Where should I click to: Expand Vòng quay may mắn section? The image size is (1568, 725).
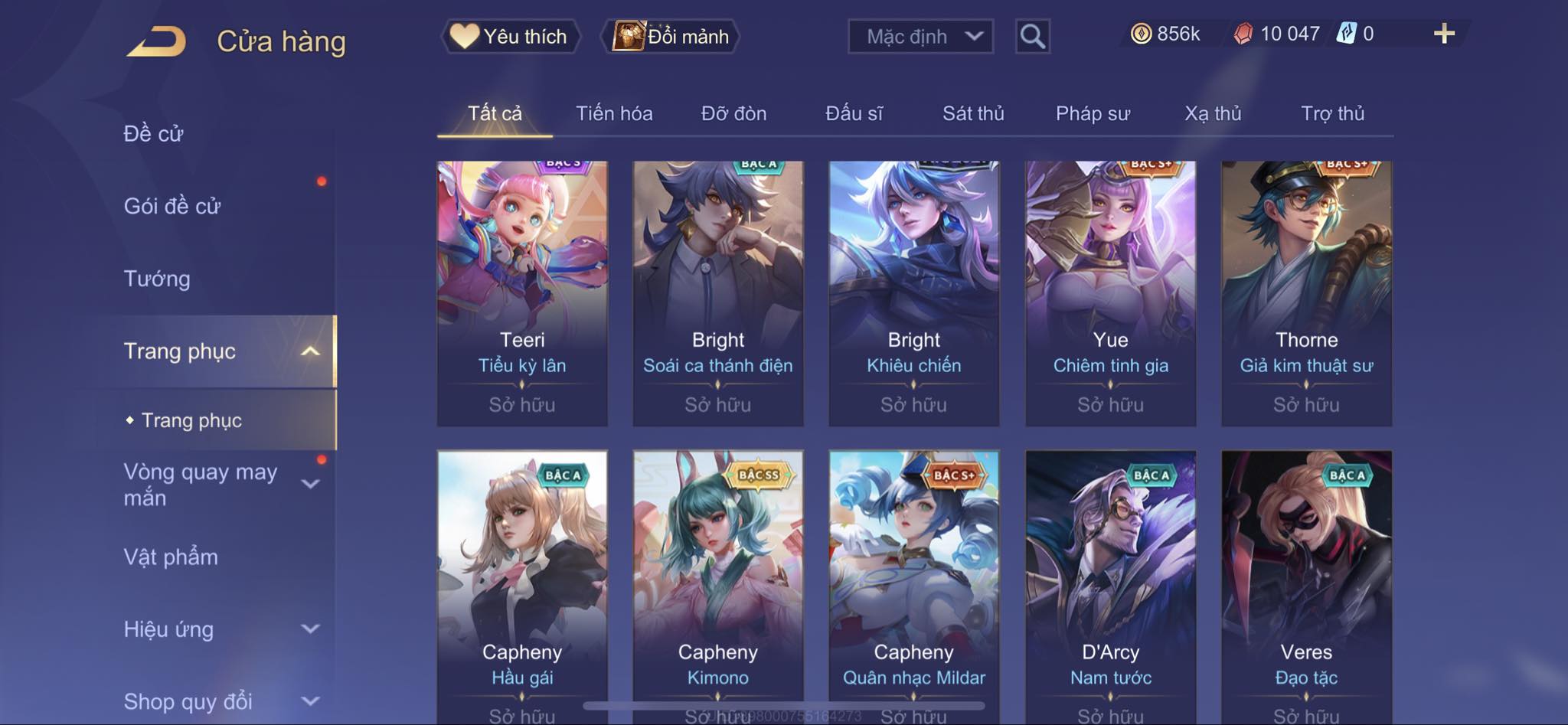point(310,484)
